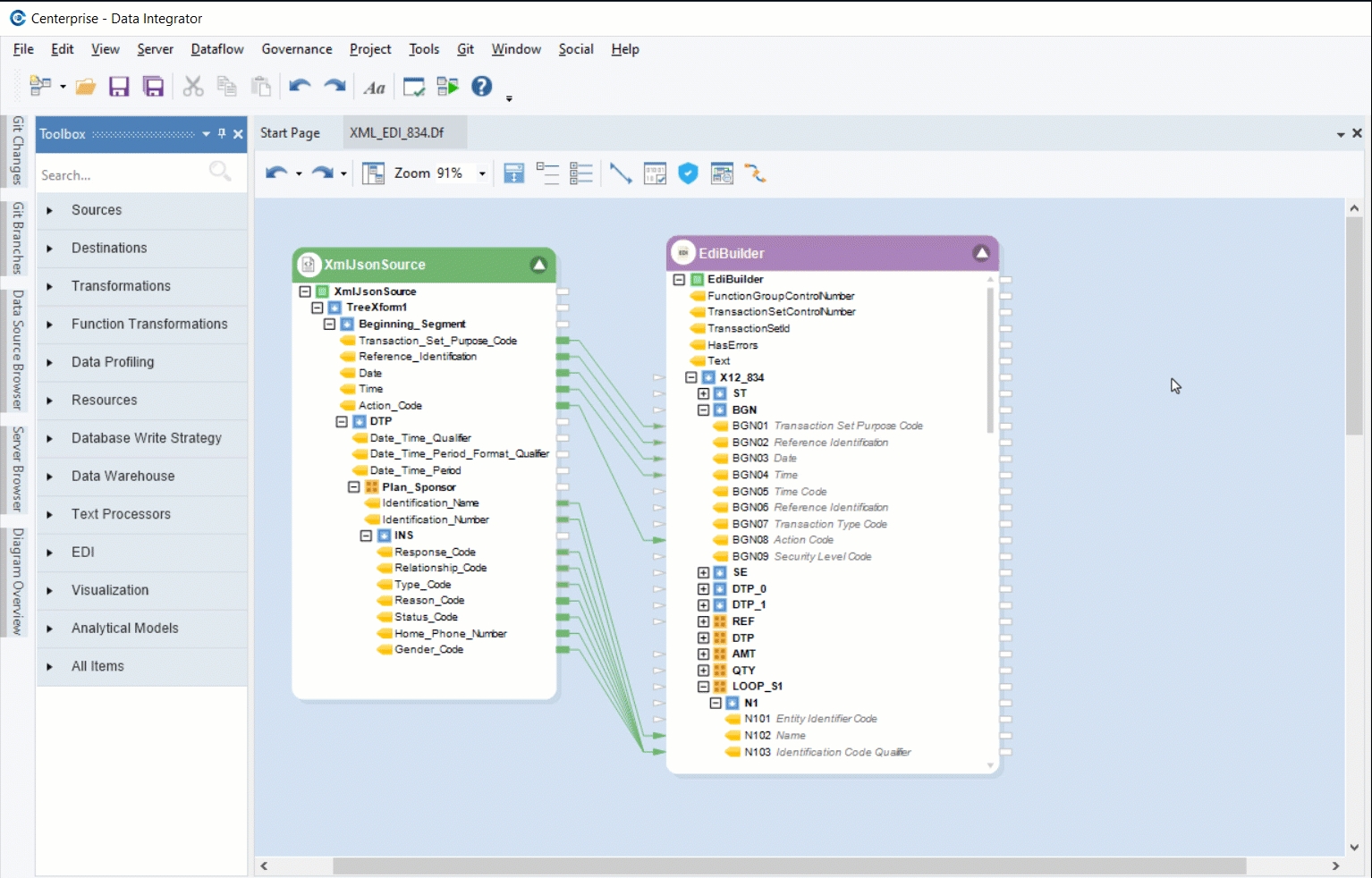This screenshot has height=878, width=1372.
Task: Start the dataflow with the run icon
Action: coord(447,87)
